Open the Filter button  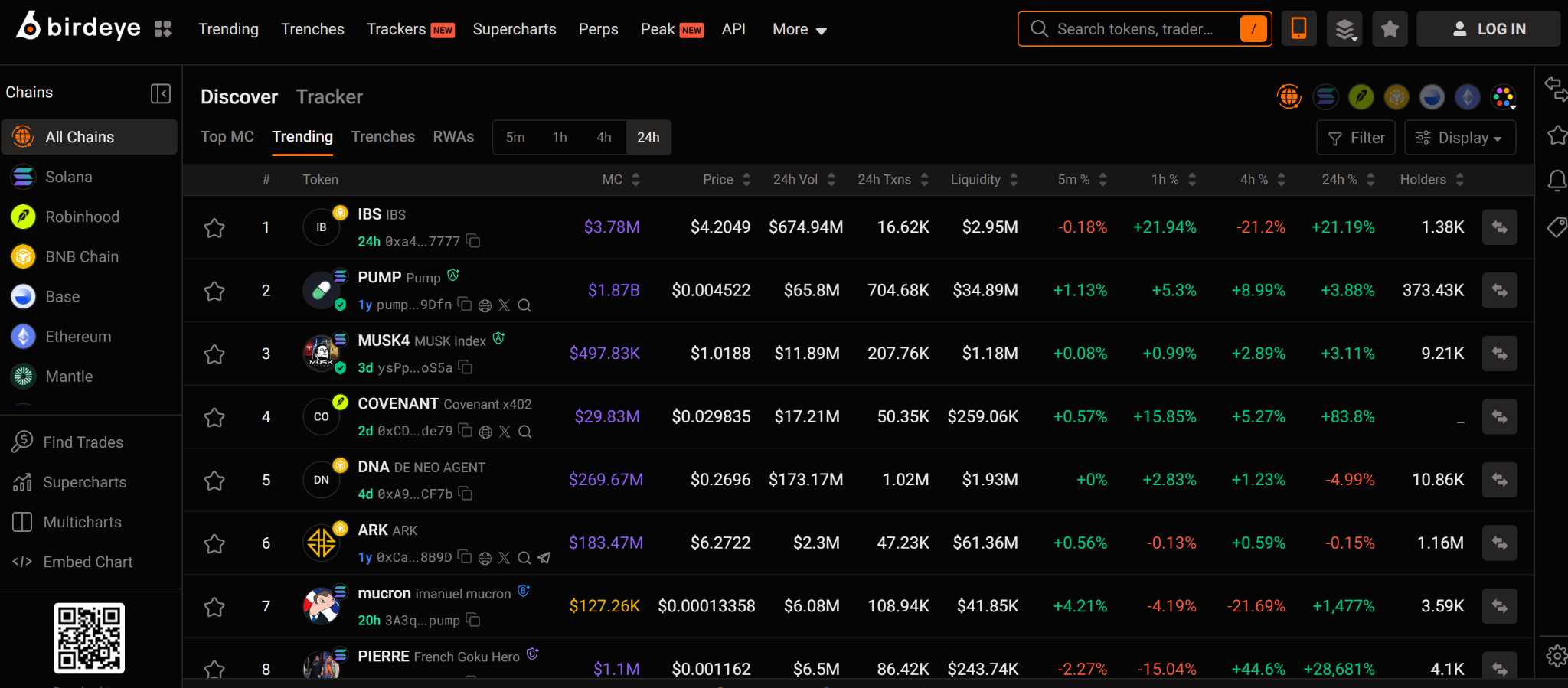pyautogui.click(x=1356, y=138)
